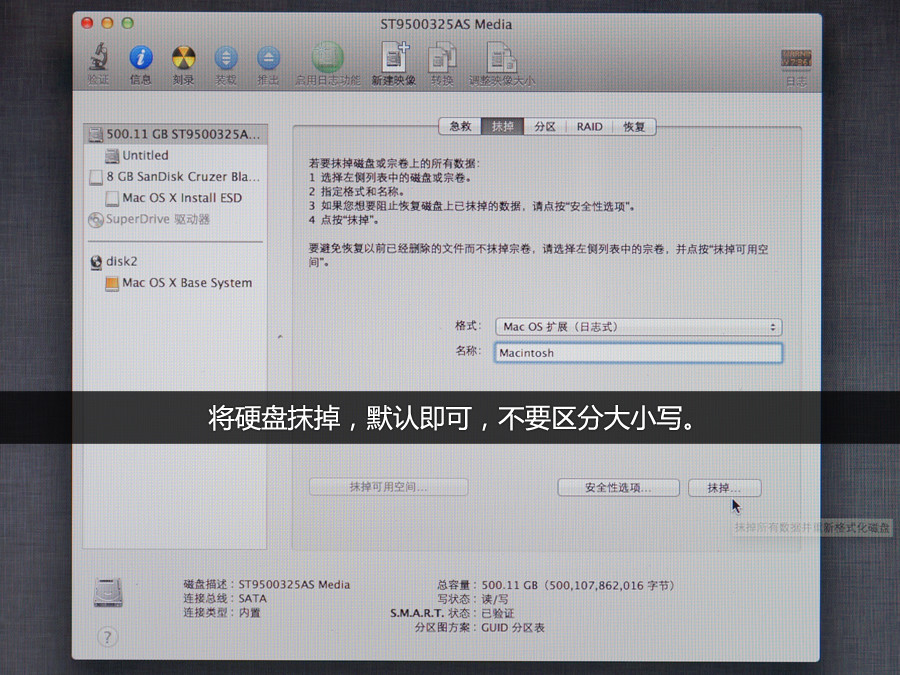Click the help question mark button
This screenshot has width=900, height=675.
[107, 637]
